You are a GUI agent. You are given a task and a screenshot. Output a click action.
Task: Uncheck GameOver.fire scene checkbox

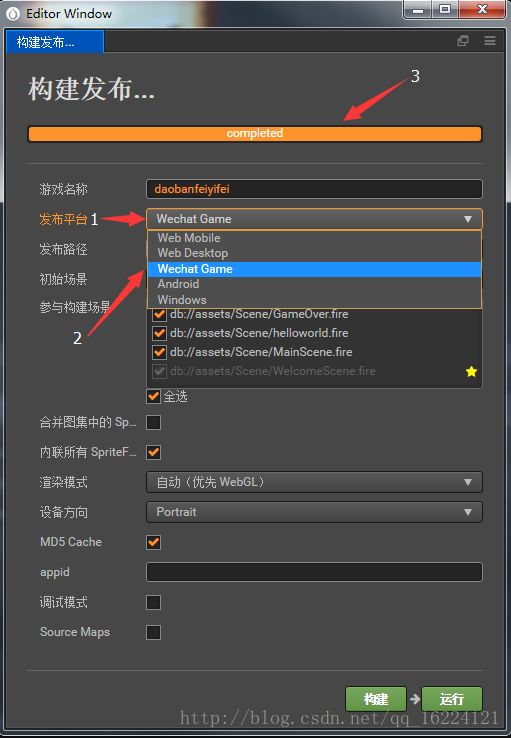160,314
